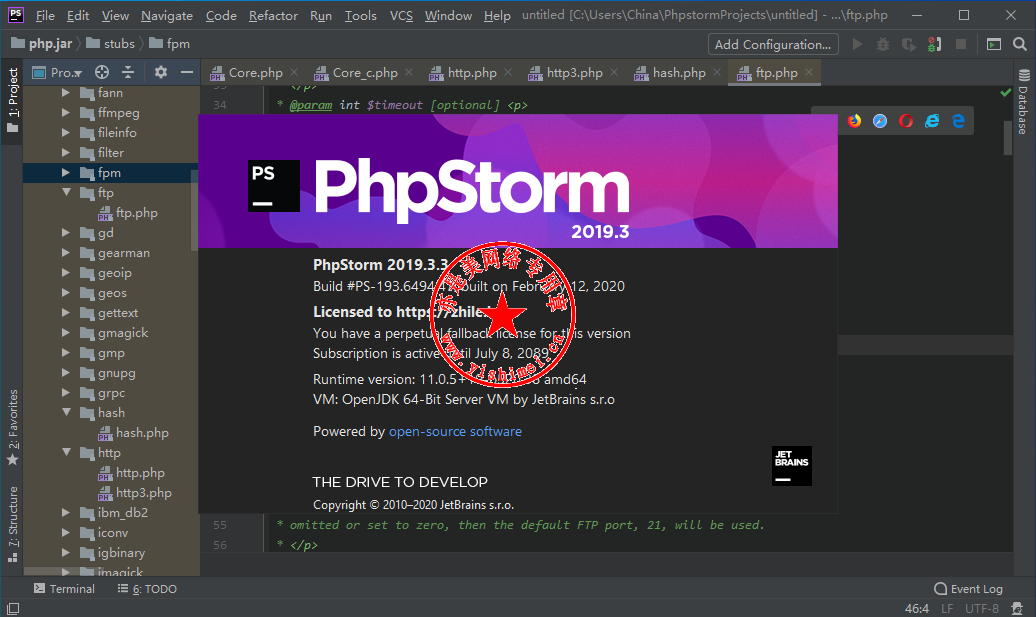The height and width of the screenshot is (617, 1036).
Task: Select ftp.php in the project tree
Action: click(128, 213)
